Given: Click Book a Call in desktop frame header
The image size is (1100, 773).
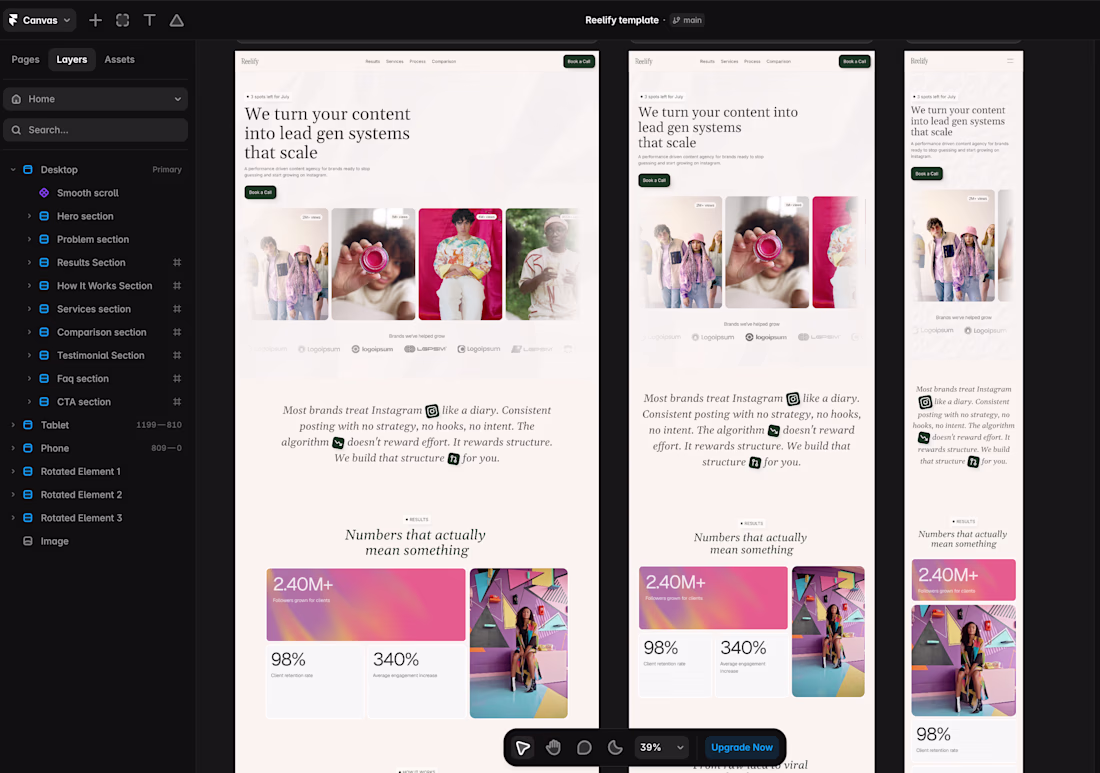Looking at the screenshot, I should [x=579, y=62].
